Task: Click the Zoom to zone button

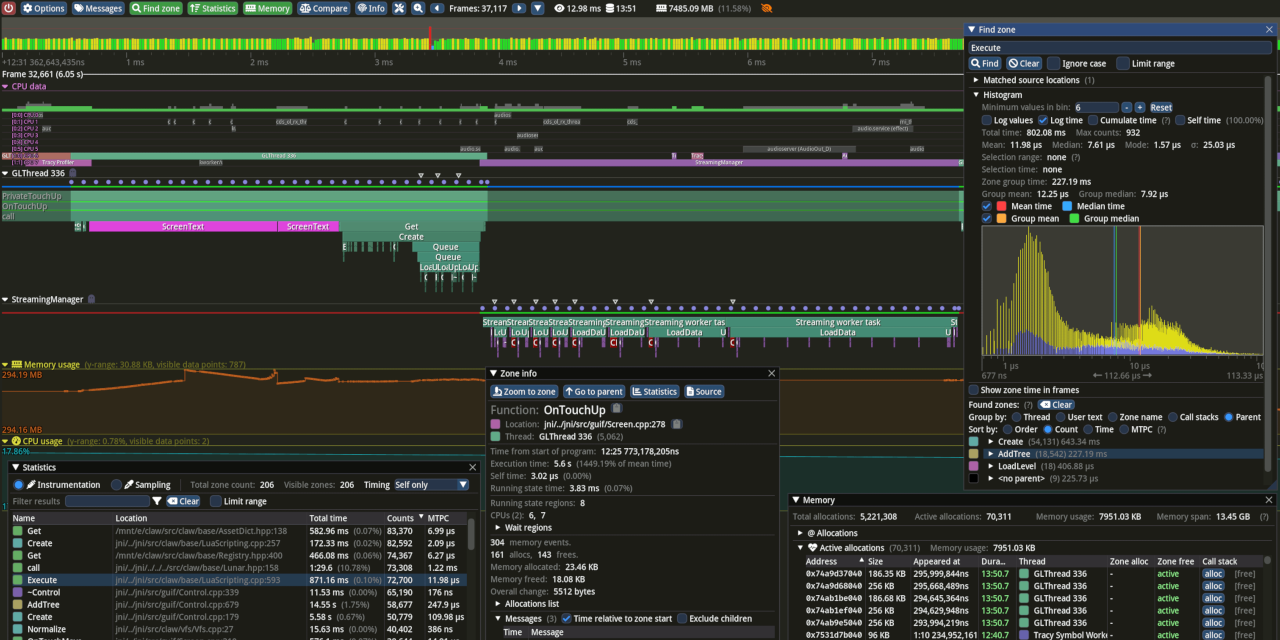Action: (524, 392)
